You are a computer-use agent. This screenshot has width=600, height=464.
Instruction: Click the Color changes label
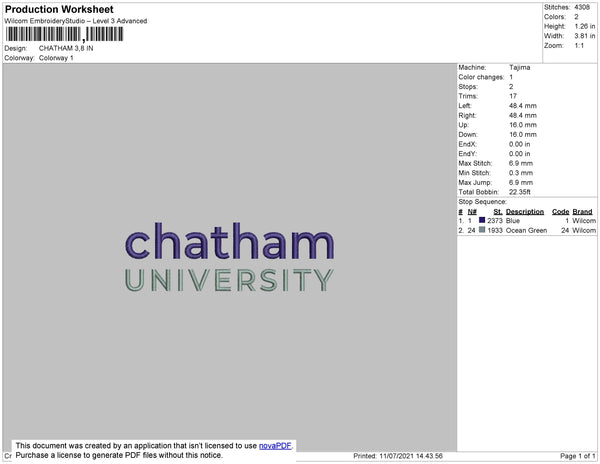click(481, 77)
